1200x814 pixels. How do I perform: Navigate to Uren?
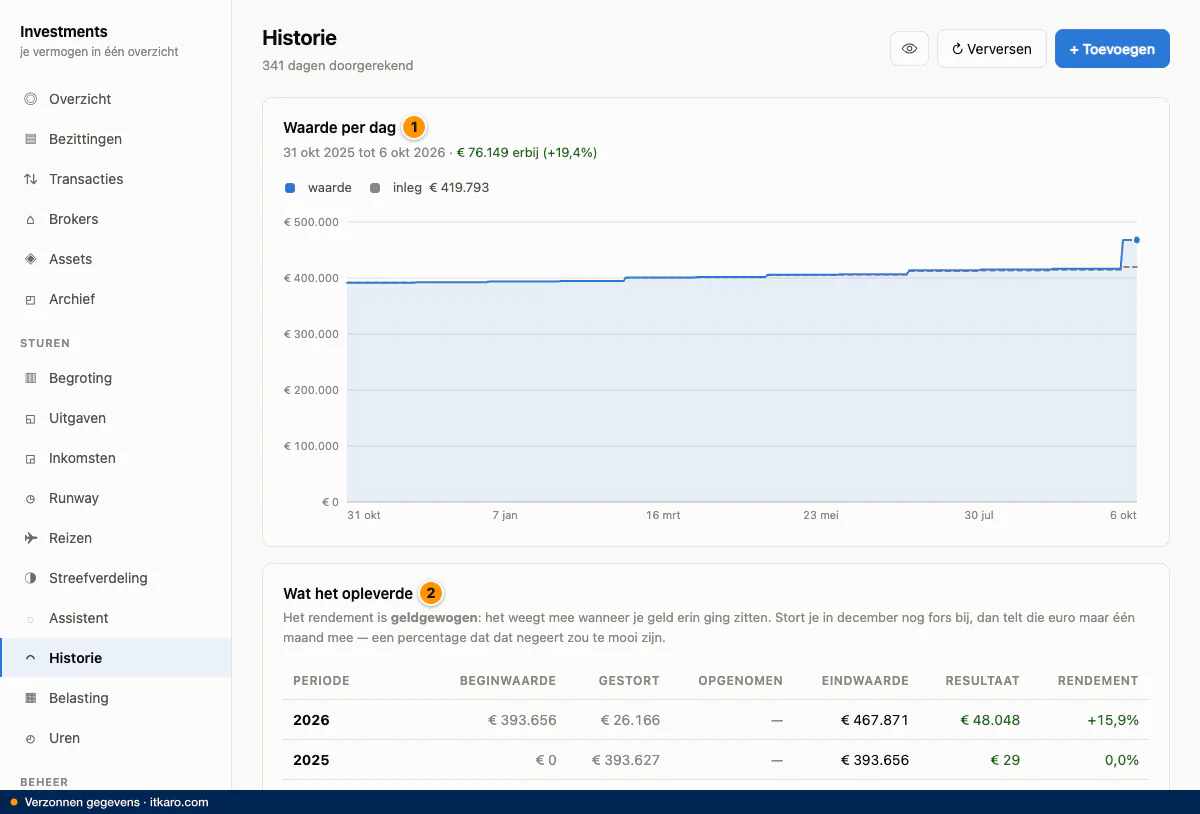coord(116,738)
